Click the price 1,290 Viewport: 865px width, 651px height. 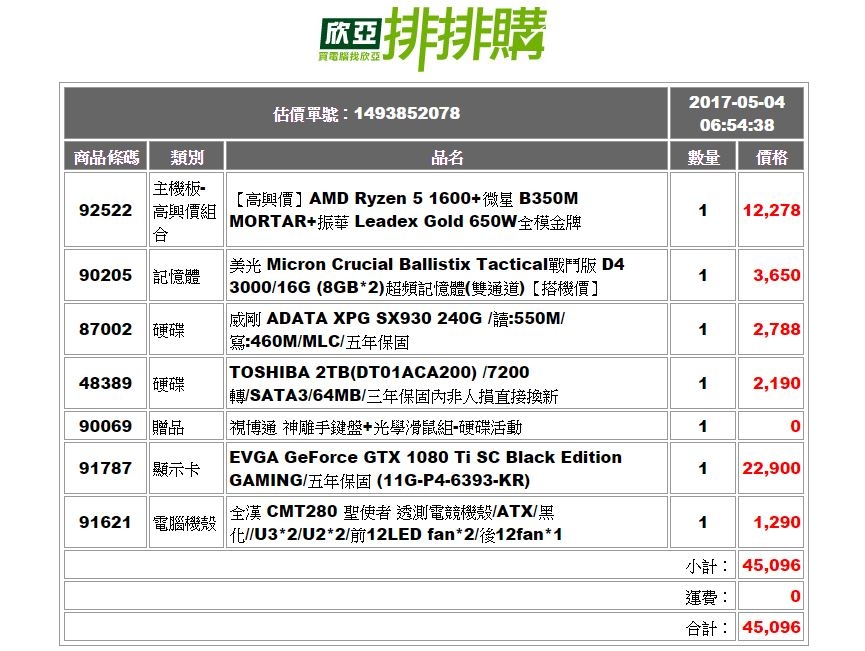(x=777, y=522)
